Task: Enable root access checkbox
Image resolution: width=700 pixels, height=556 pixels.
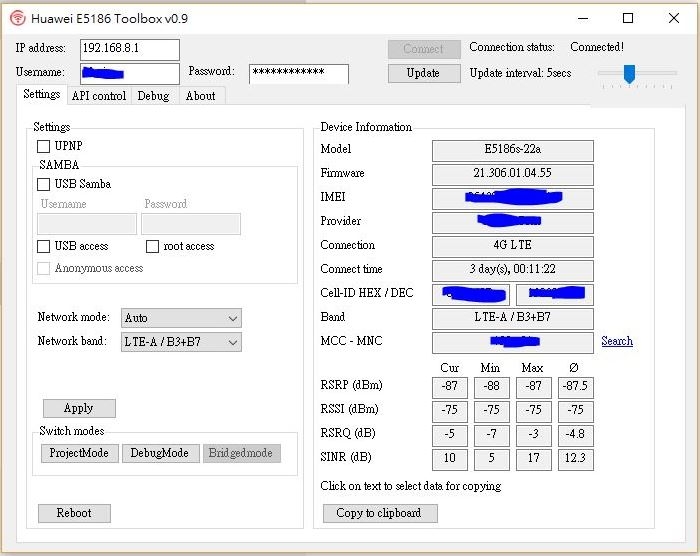Action: [x=152, y=246]
